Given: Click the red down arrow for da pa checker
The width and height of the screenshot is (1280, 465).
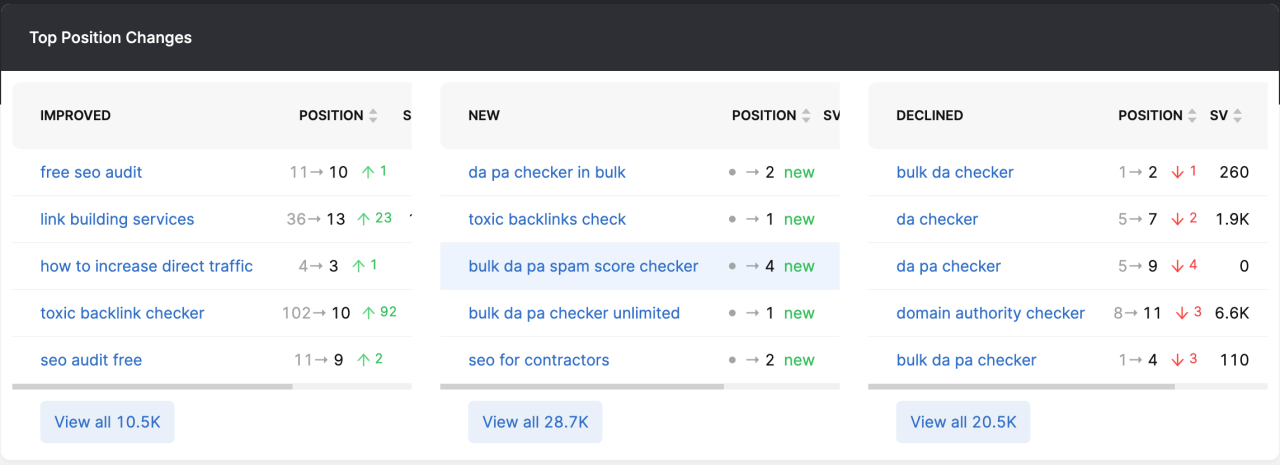Looking at the screenshot, I should click(1177, 267).
